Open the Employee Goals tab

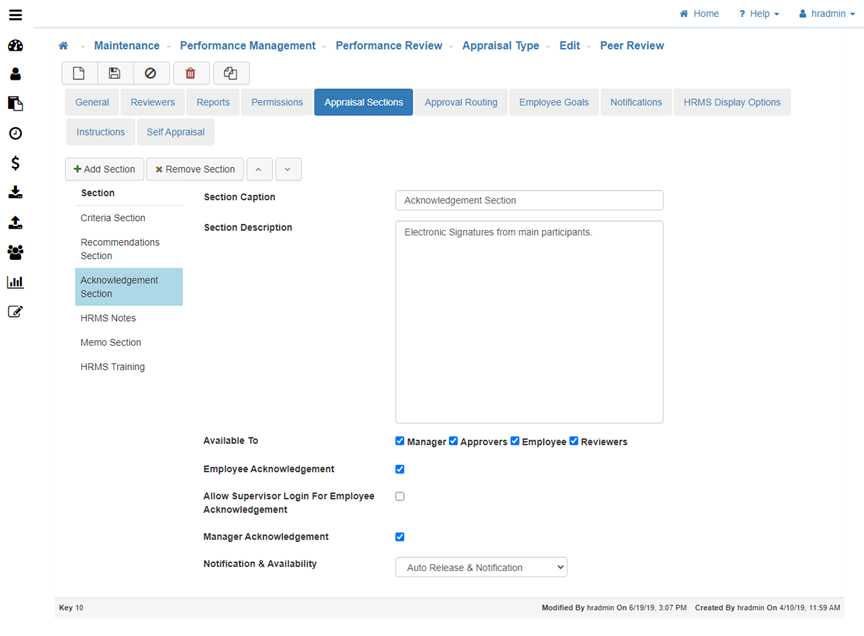(x=553, y=102)
